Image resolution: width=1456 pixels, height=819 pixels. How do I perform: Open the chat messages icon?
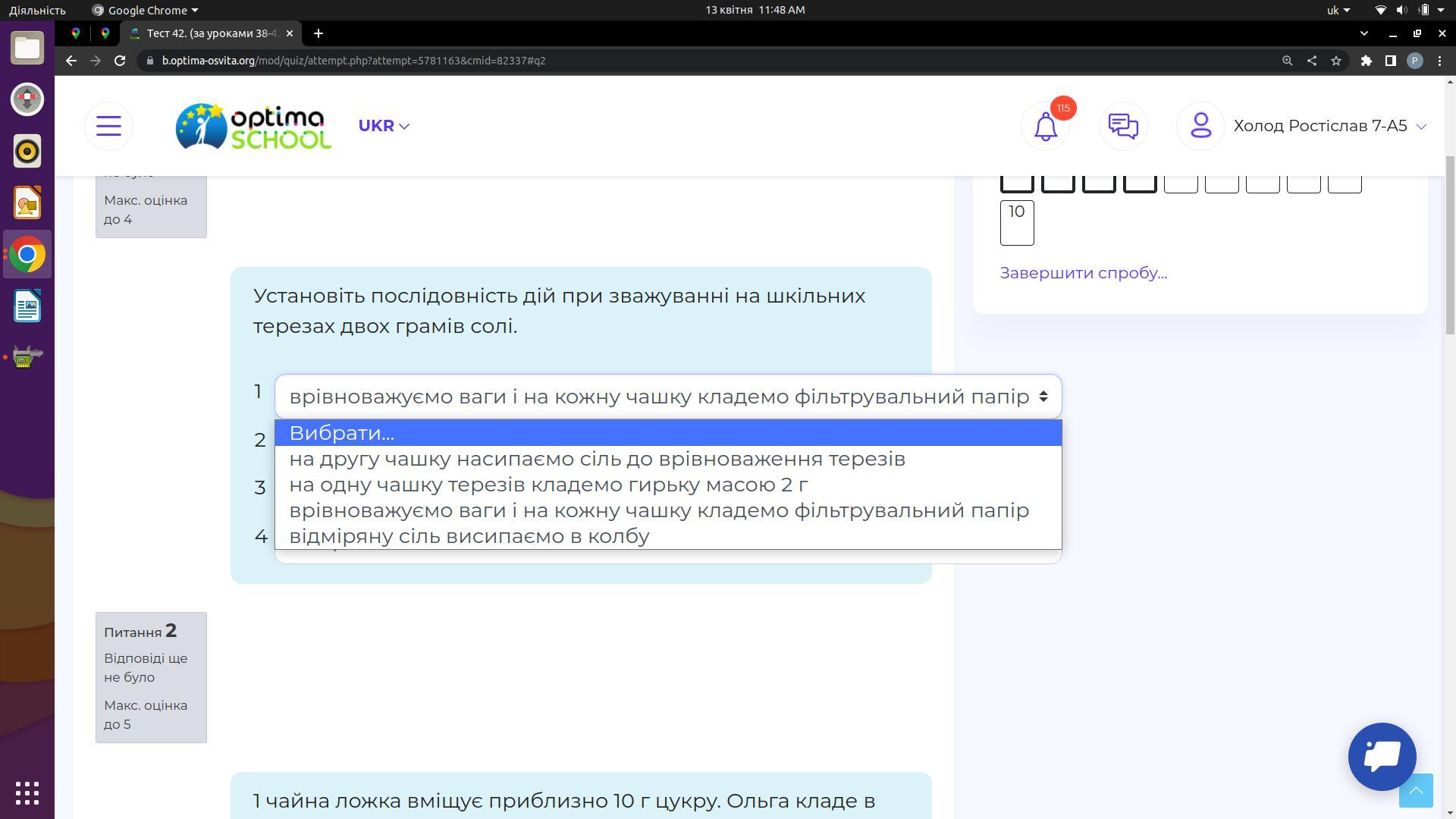pyautogui.click(x=1123, y=126)
